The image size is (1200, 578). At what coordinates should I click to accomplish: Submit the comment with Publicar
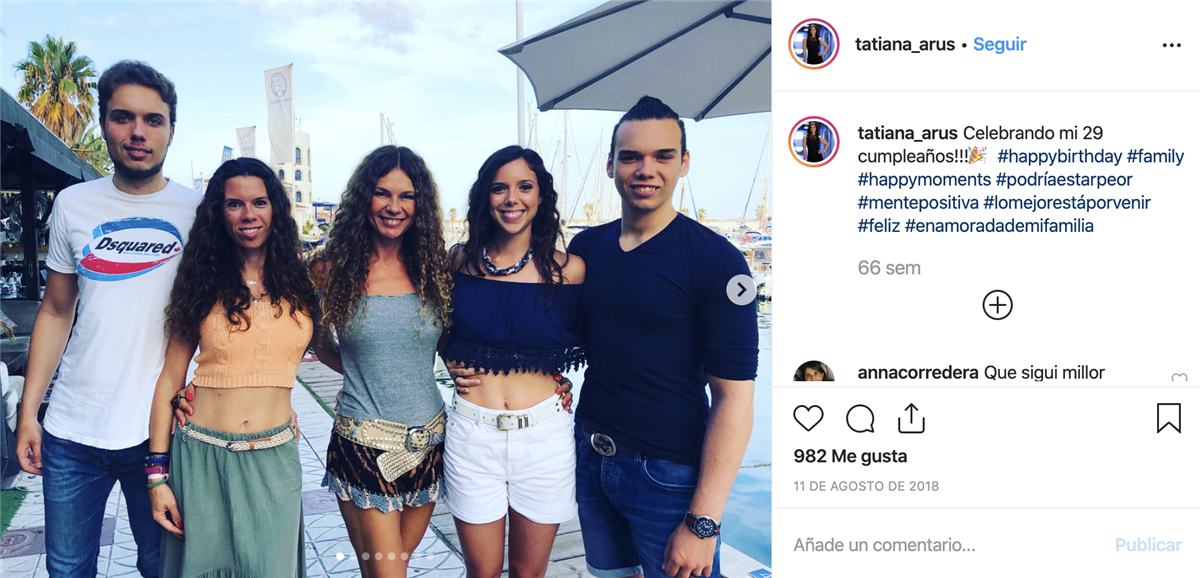click(x=1148, y=545)
